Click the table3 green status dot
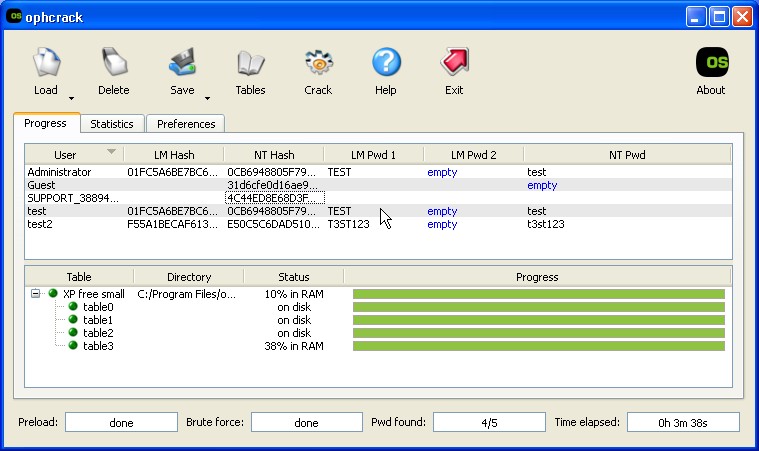 [x=73, y=346]
